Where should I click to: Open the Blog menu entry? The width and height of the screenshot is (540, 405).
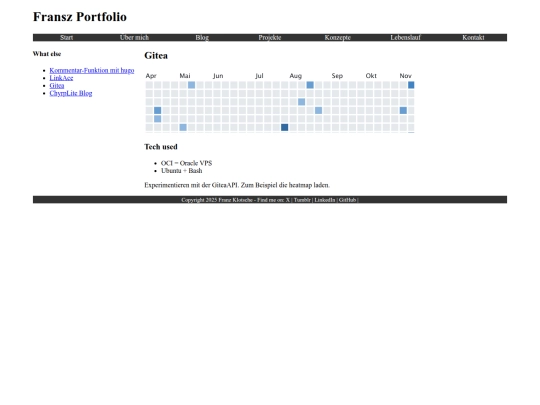pos(202,38)
